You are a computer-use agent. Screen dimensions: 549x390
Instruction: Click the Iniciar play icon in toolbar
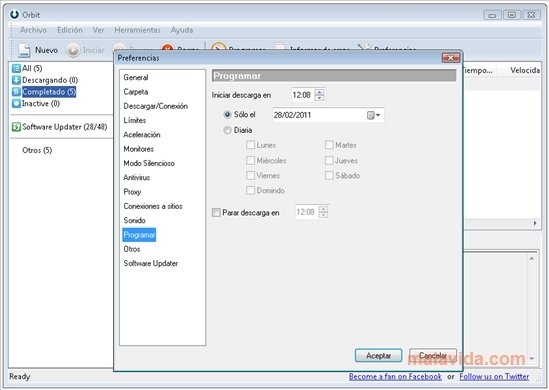tap(73, 50)
